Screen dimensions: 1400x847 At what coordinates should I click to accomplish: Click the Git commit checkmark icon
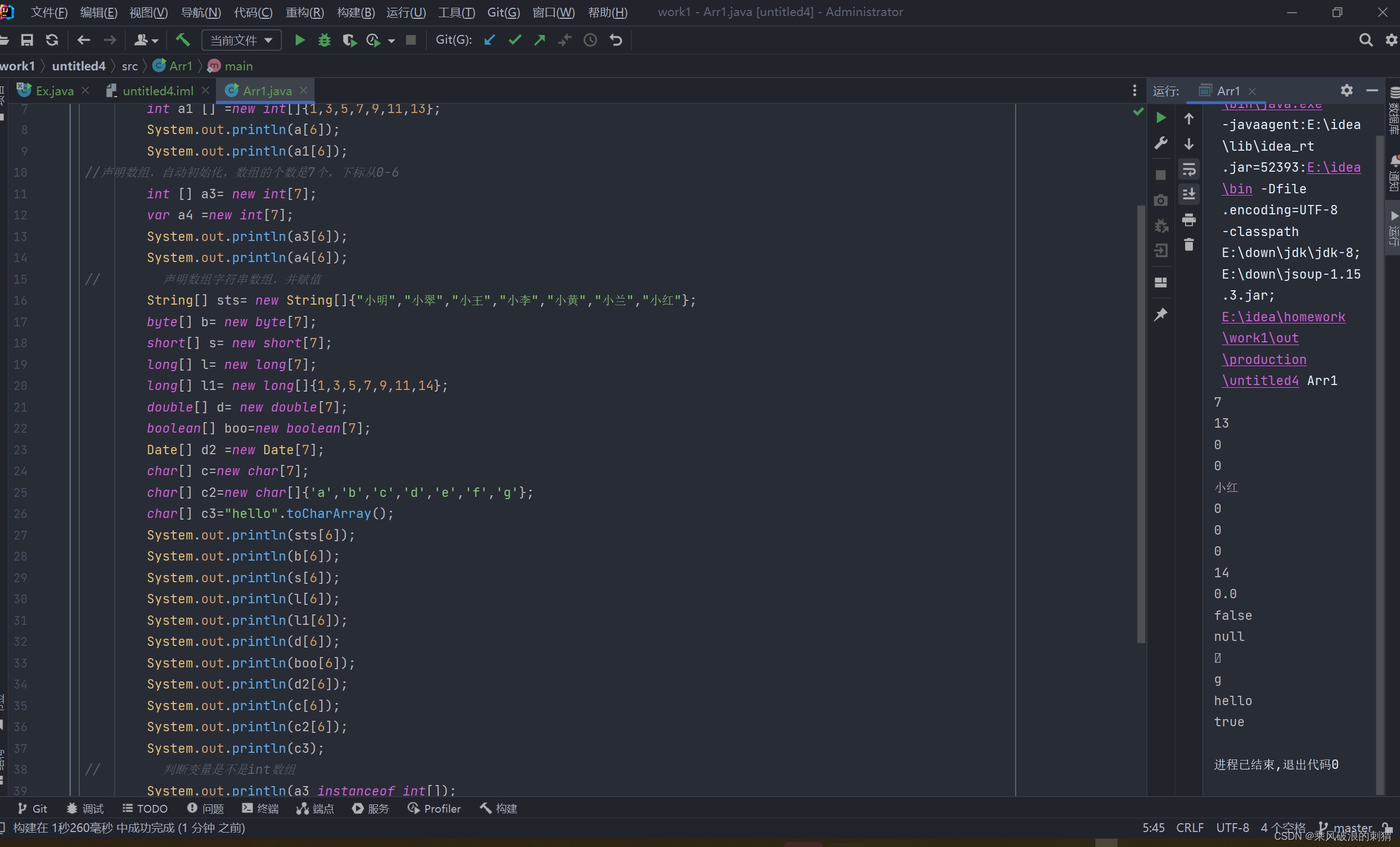[x=515, y=40]
